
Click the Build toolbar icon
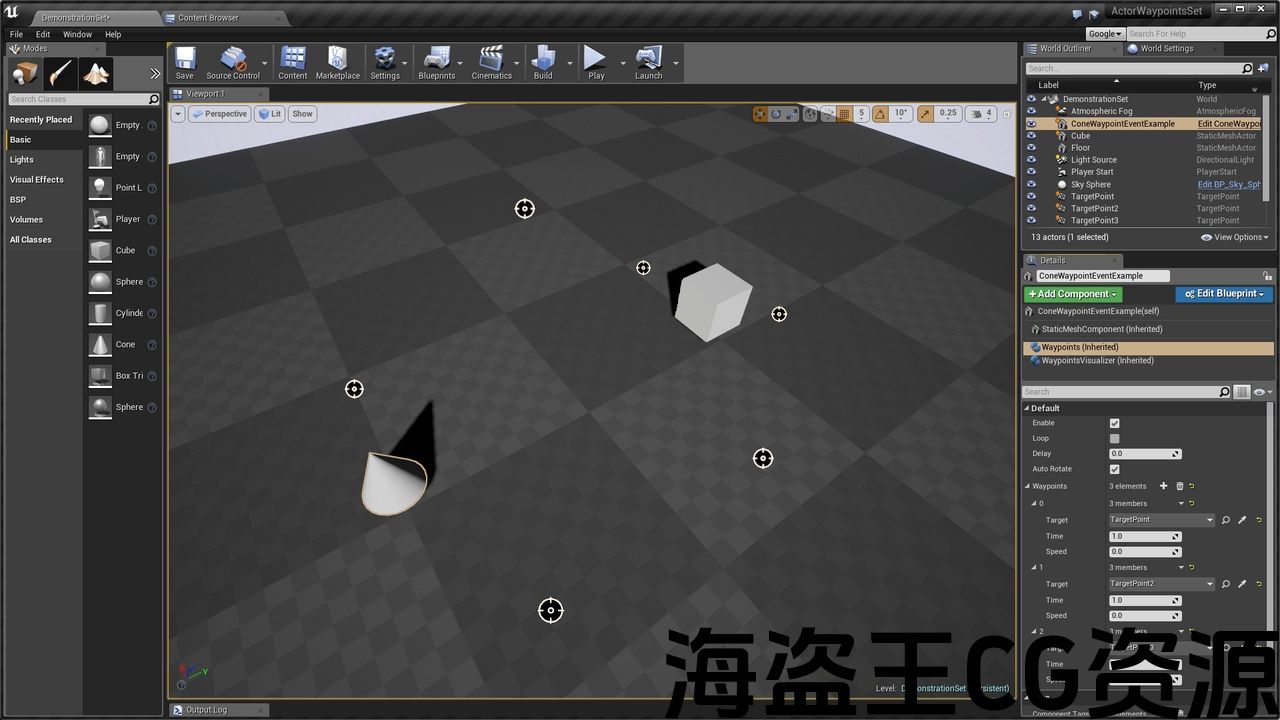tap(543, 62)
